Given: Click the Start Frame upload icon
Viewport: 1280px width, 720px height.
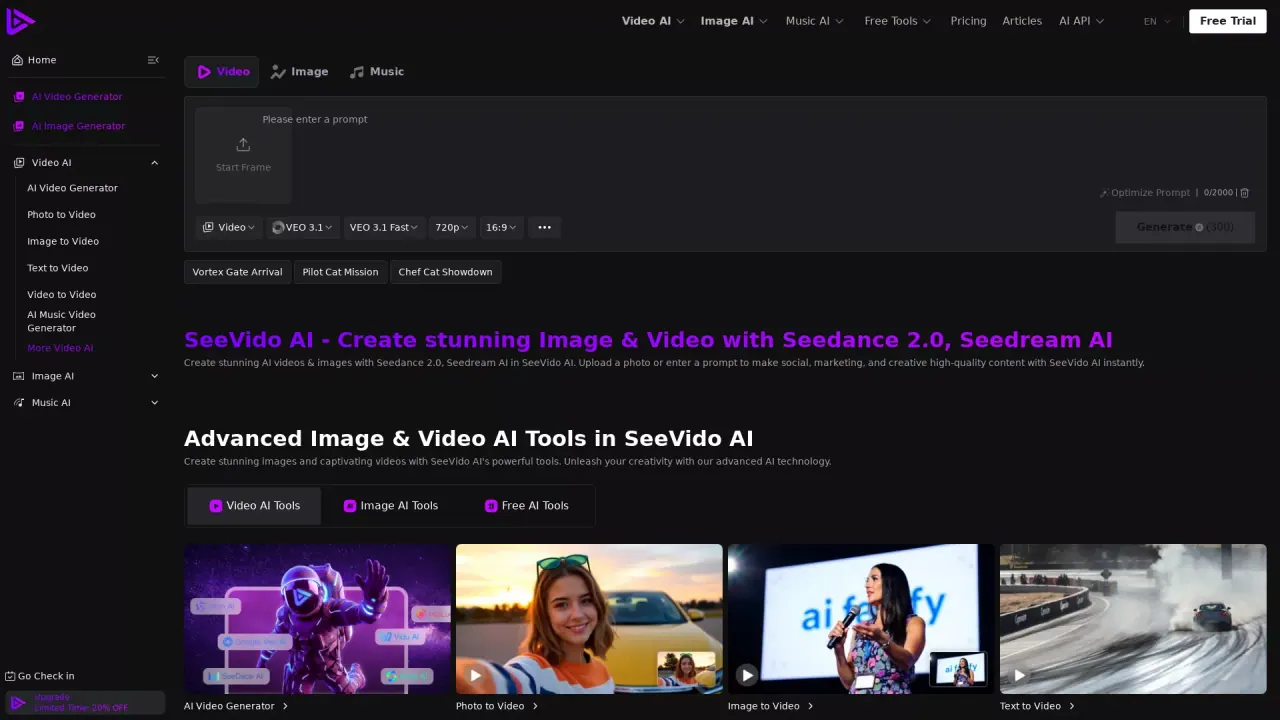Looking at the screenshot, I should point(243,145).
